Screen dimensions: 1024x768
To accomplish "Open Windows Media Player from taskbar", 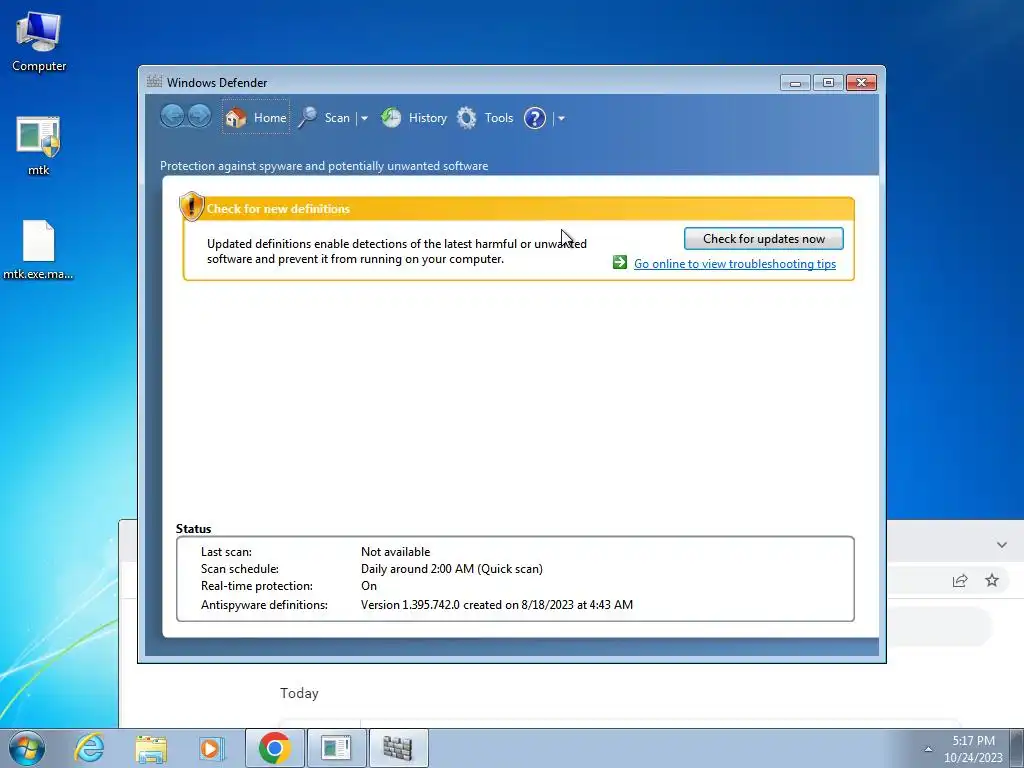I will 212,748.
